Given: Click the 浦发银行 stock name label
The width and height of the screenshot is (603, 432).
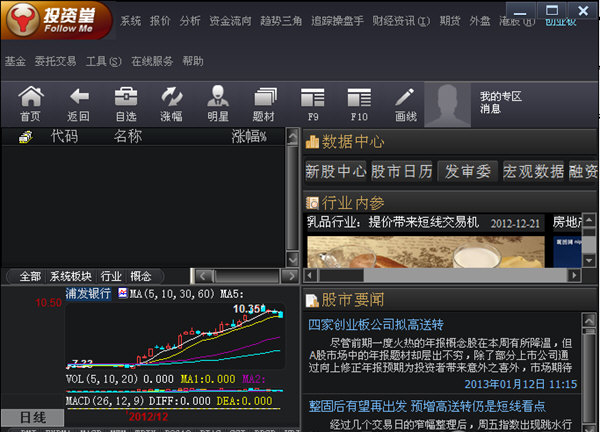Looking at the screenshot, I should [88, 294].
